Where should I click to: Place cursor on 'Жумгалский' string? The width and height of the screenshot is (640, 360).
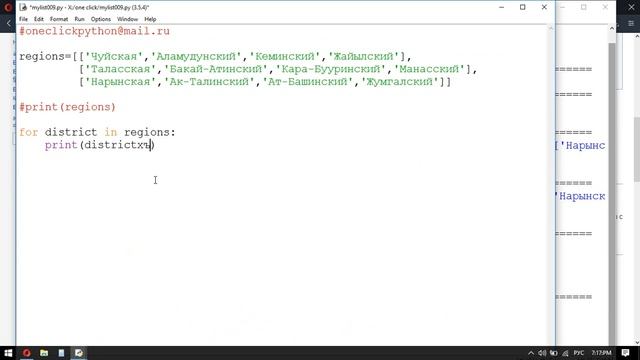400,82
